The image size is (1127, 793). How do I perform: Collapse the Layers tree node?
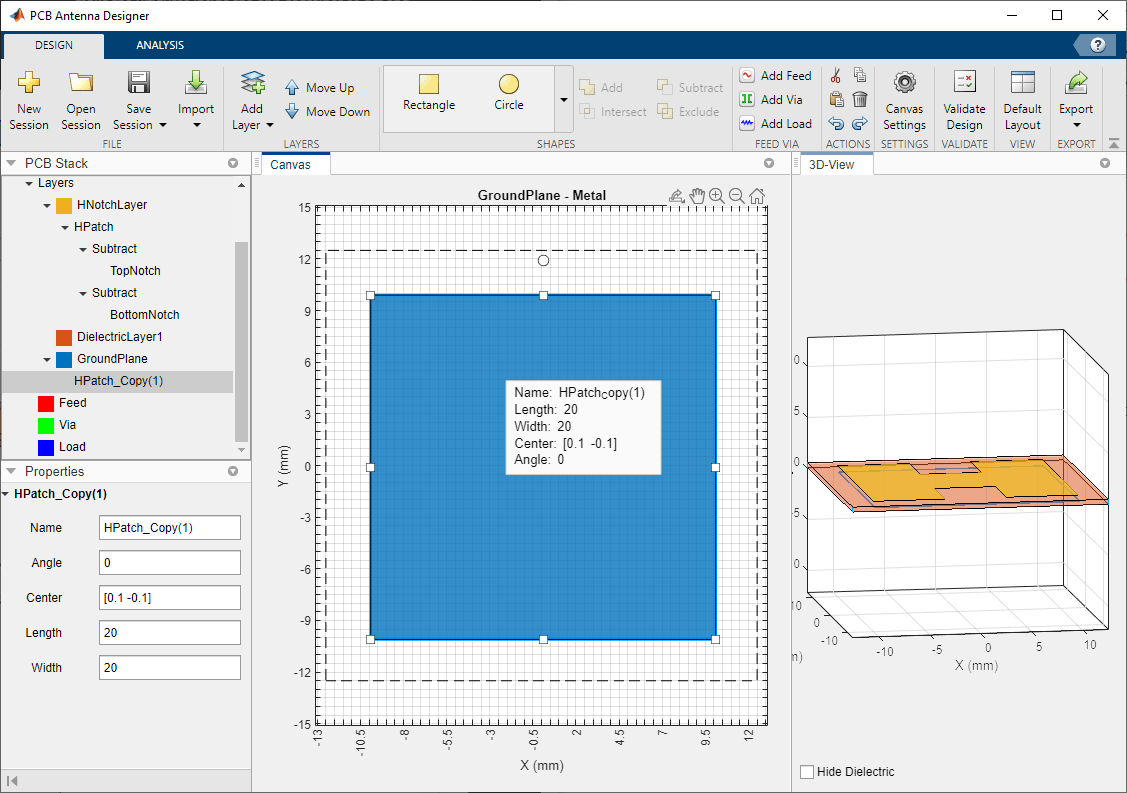coord(29,183)
